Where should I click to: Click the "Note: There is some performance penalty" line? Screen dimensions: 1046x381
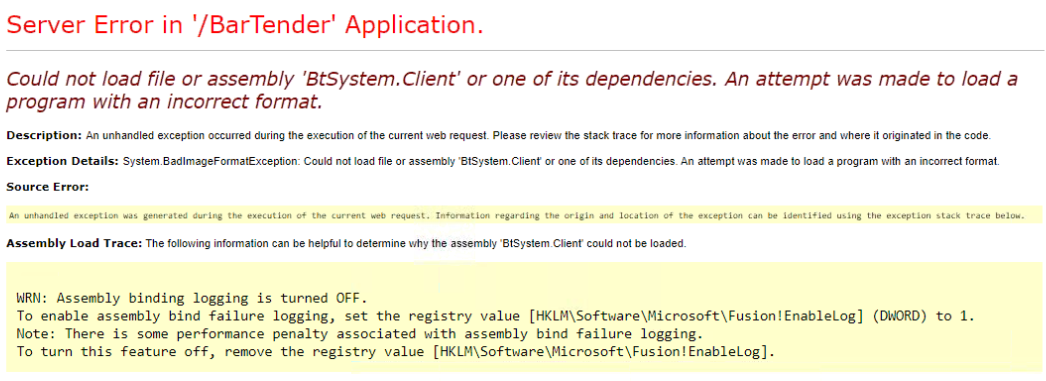(361, 334)
